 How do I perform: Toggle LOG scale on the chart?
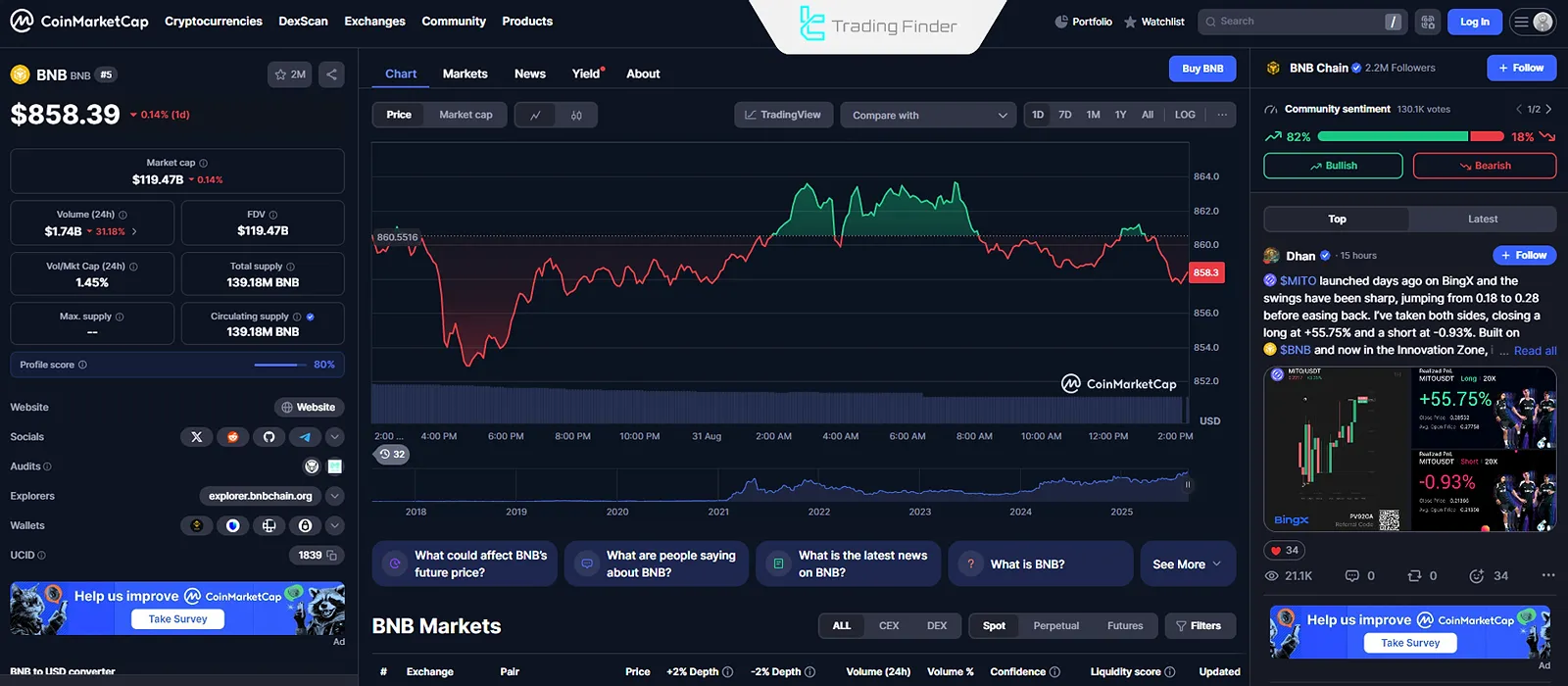coord(1185,115)
